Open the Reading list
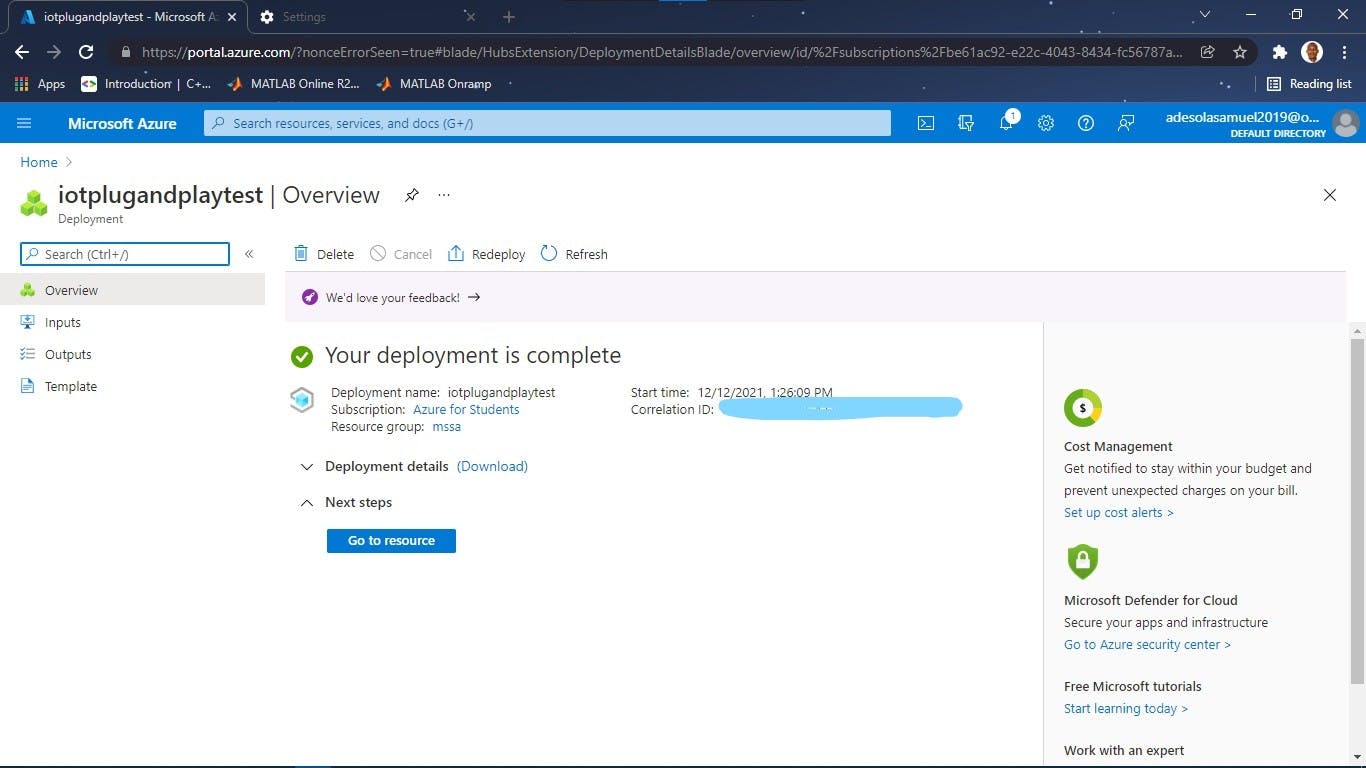 [x=1309, y=84]
